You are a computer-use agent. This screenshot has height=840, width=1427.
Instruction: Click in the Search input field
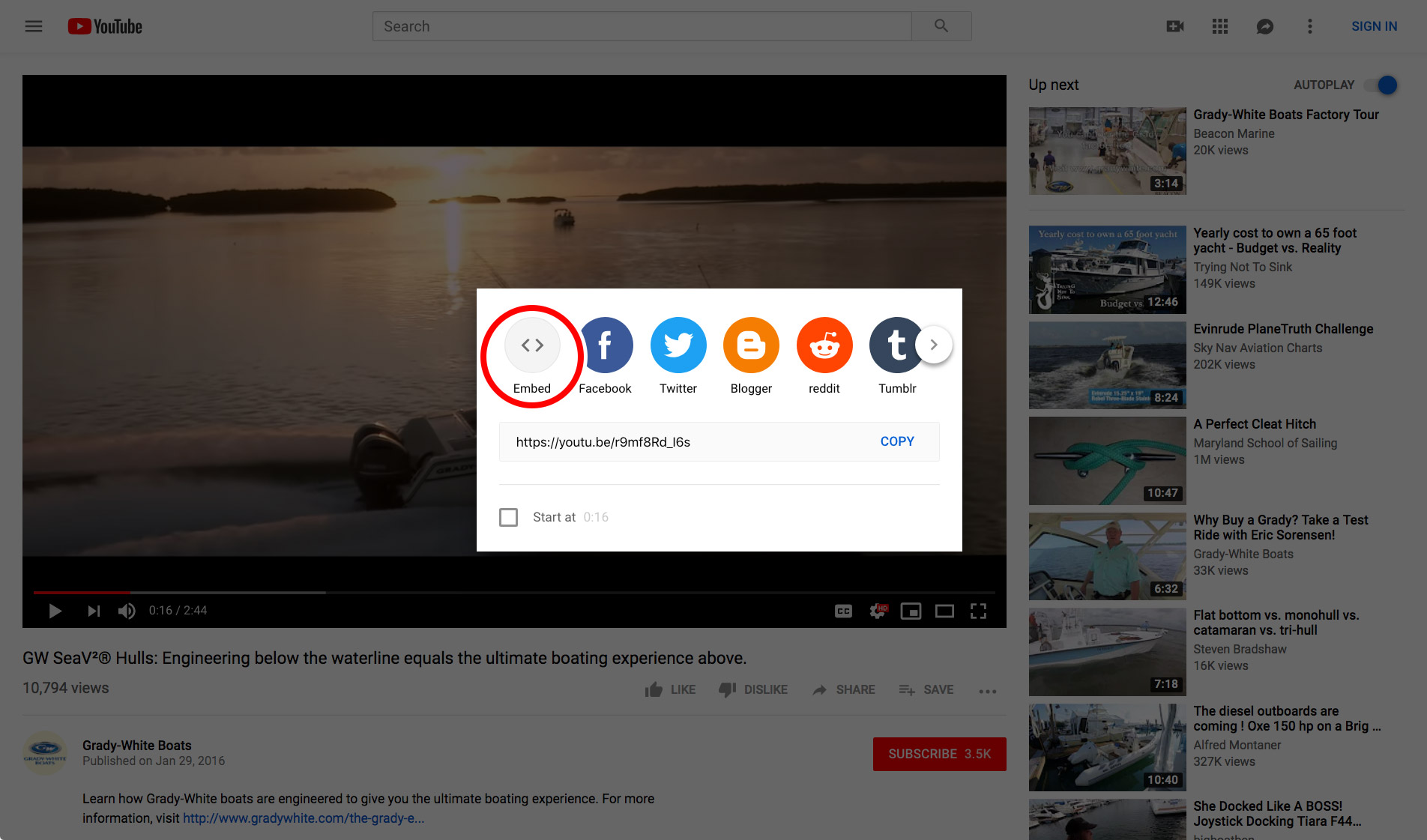(x=642, y=26)
